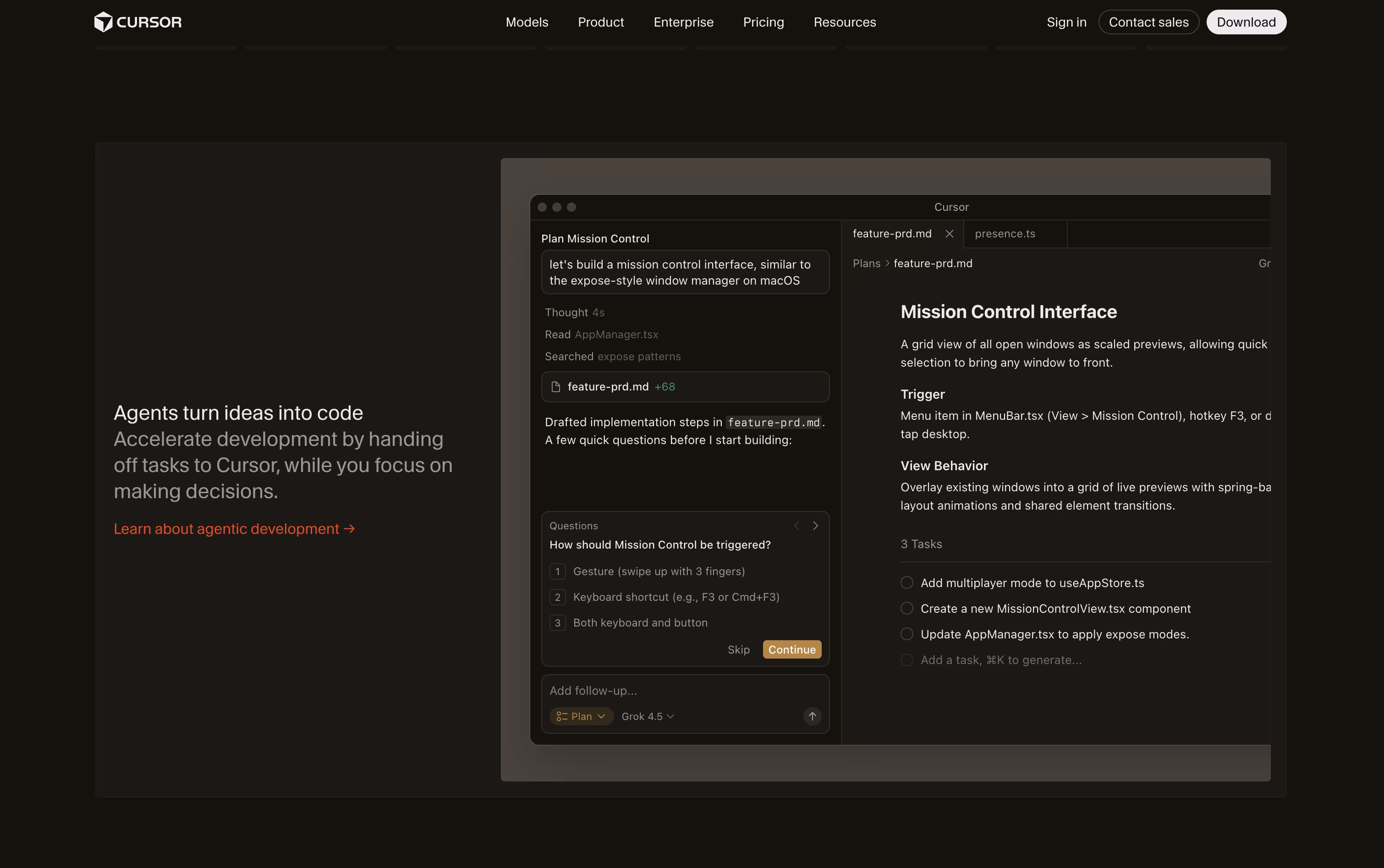The image size is (1384, 868).
Task: Choose option 2 Keyboard shortcut
Action: click(664, 597)
